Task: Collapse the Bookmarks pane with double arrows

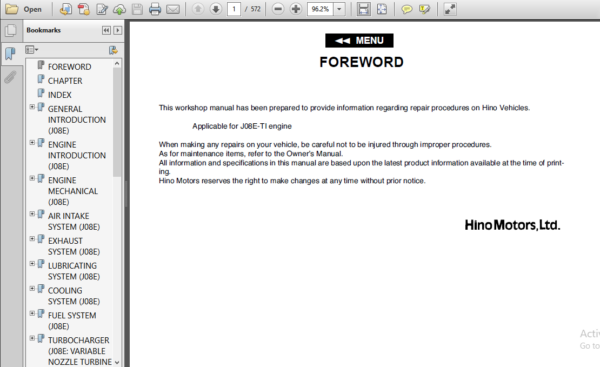Action: coord(106,30)
